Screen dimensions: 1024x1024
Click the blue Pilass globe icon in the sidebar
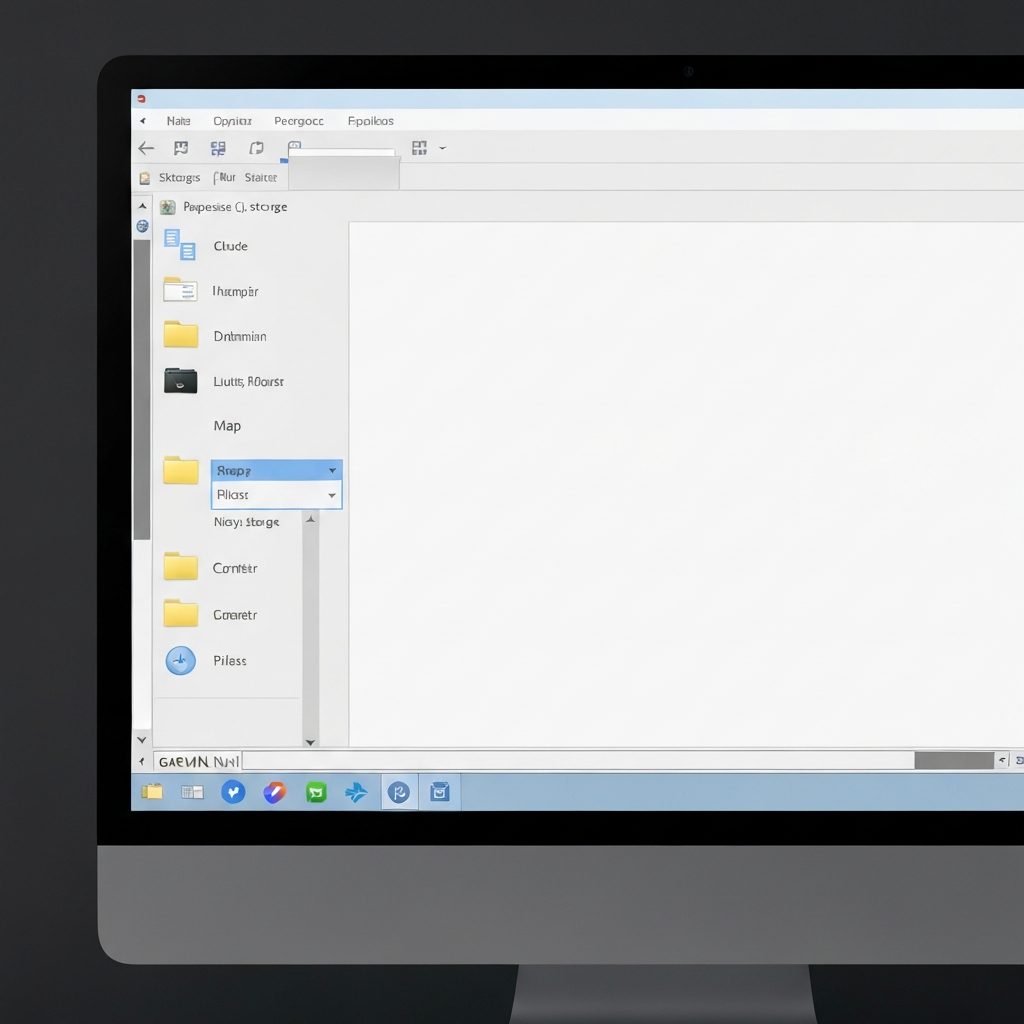coord(179,660)
